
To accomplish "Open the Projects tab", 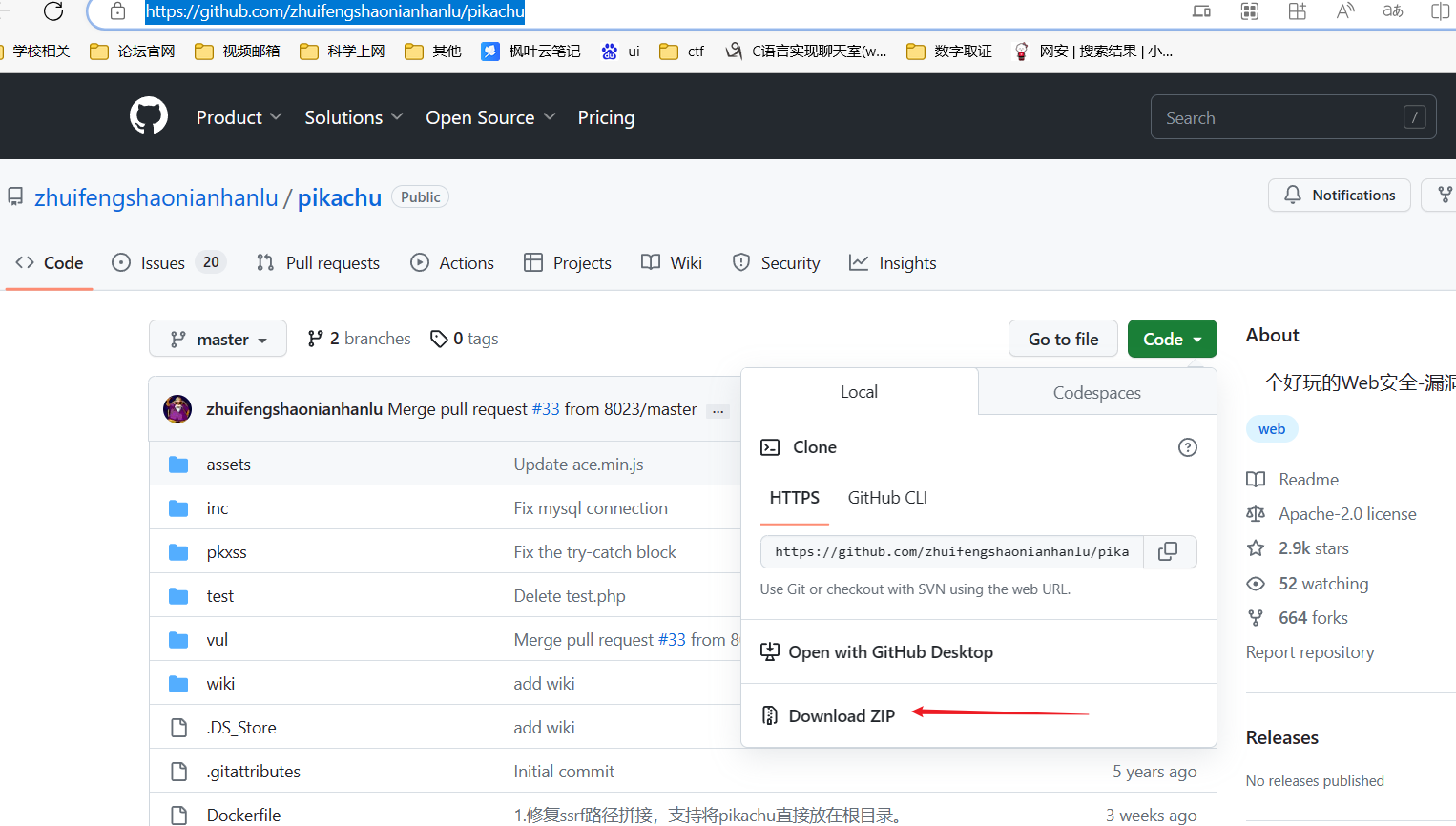I will [568, 263].
